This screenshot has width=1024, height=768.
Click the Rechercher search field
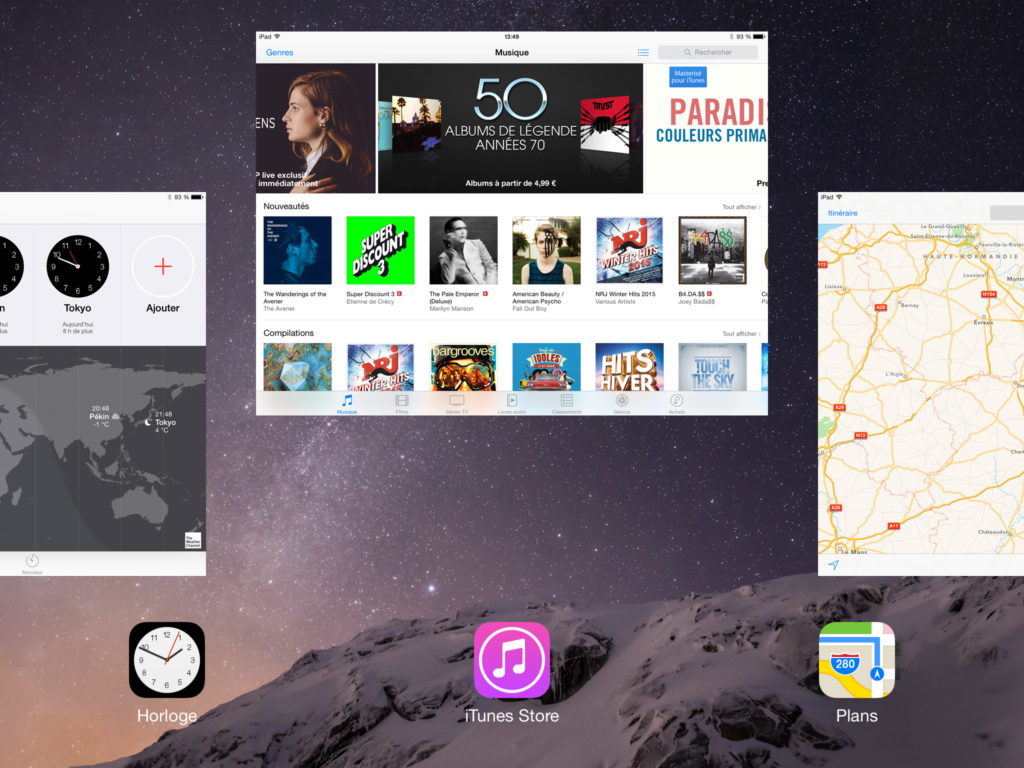(708, 52)
